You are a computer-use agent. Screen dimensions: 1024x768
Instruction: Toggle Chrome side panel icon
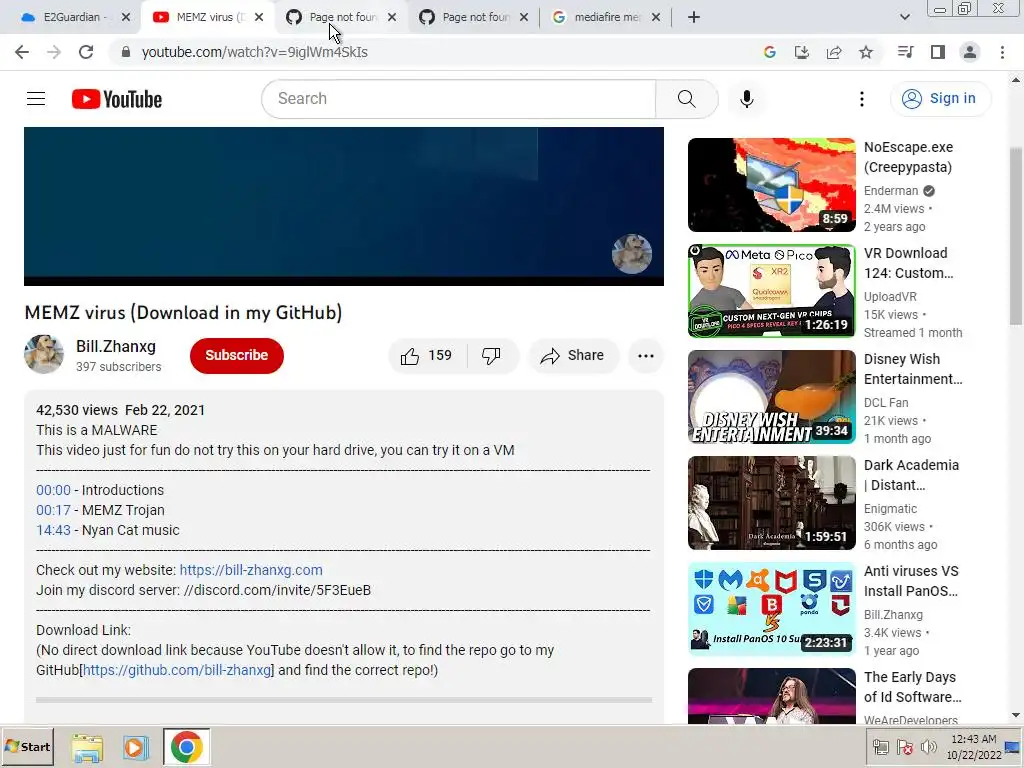[x=938, y=52]
